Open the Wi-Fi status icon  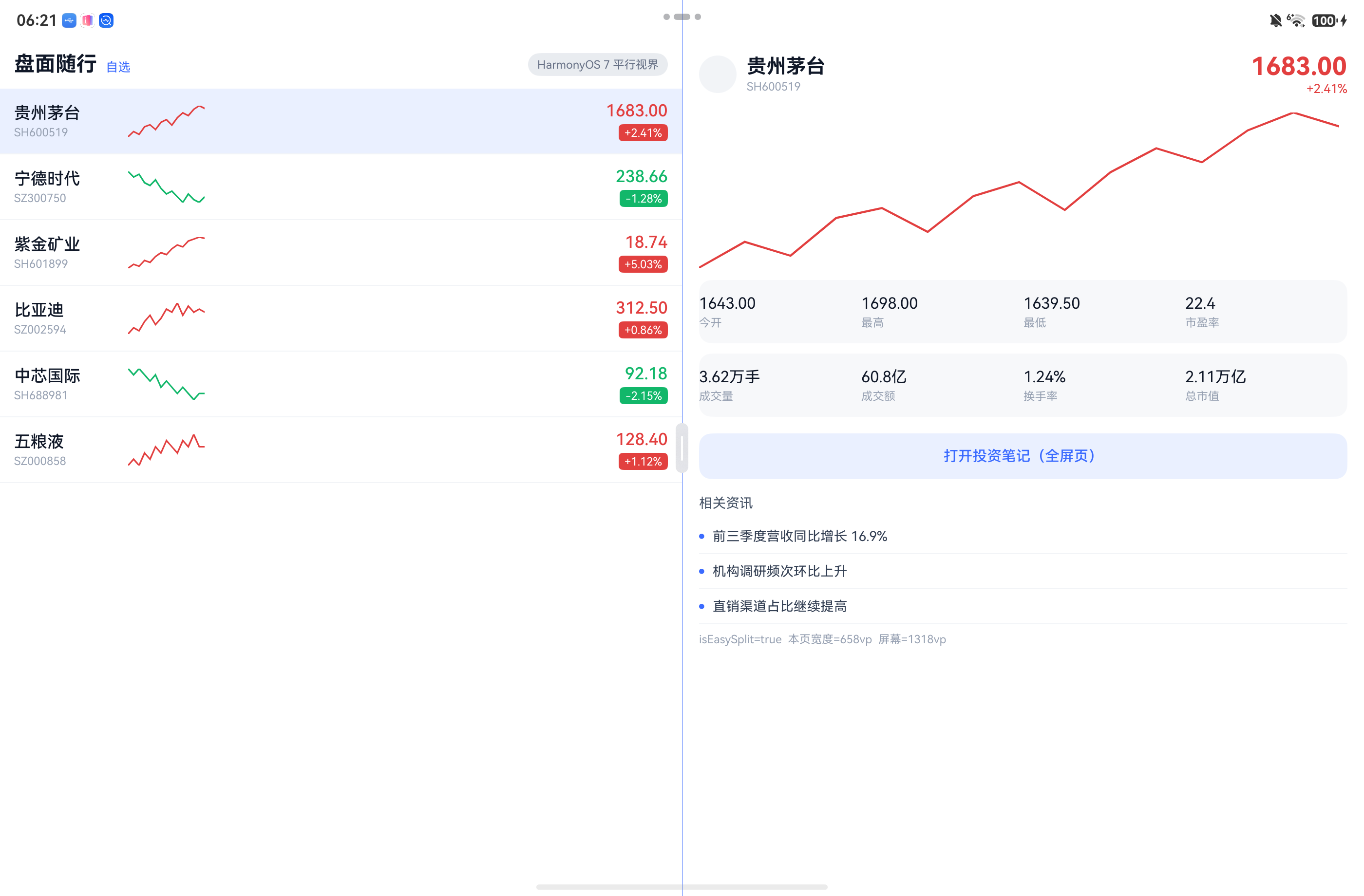point(1296,20)
